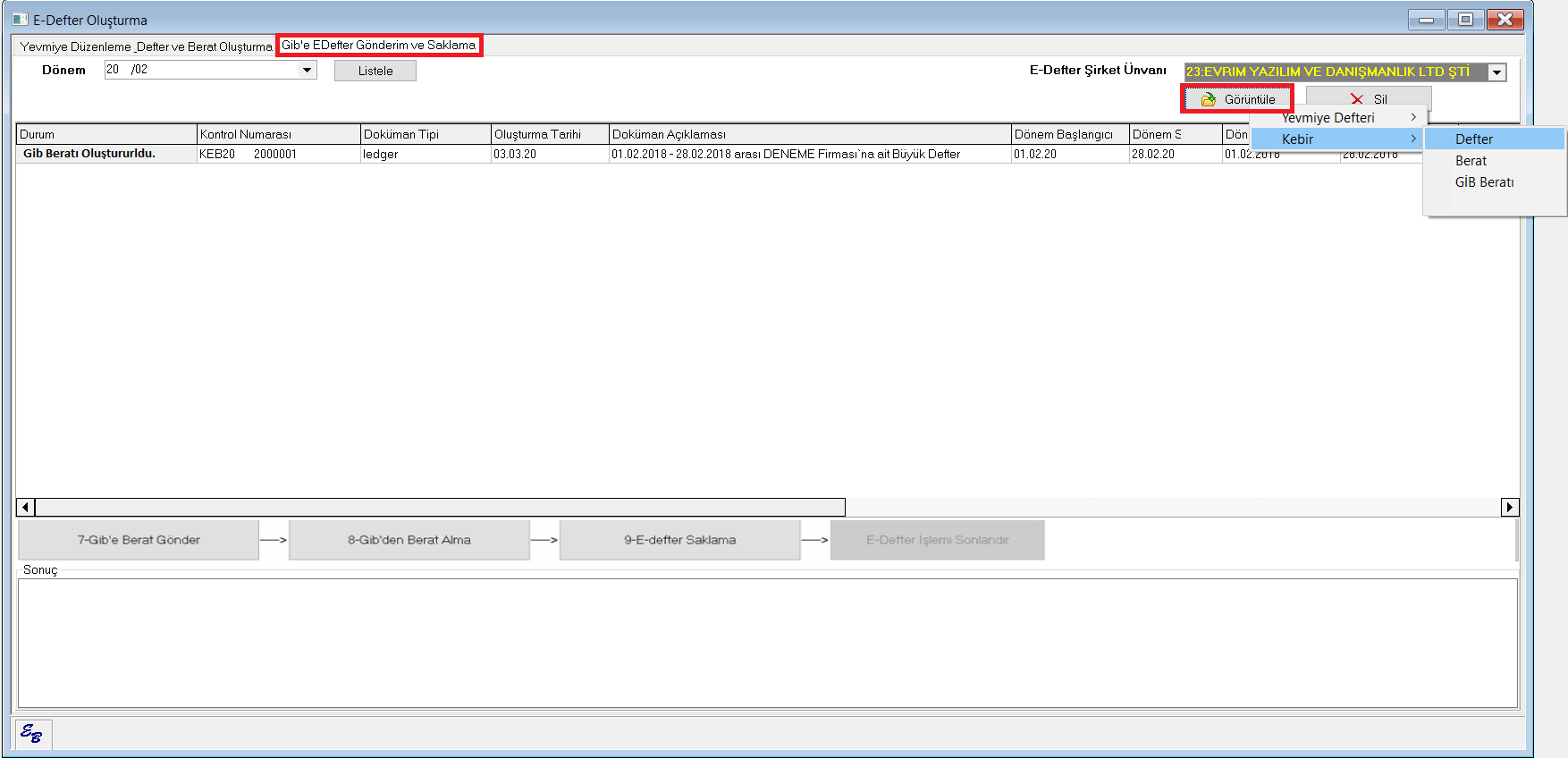Expand the Kebir submenu arrow
The image size is (1568, 758).
[1413, 139]
